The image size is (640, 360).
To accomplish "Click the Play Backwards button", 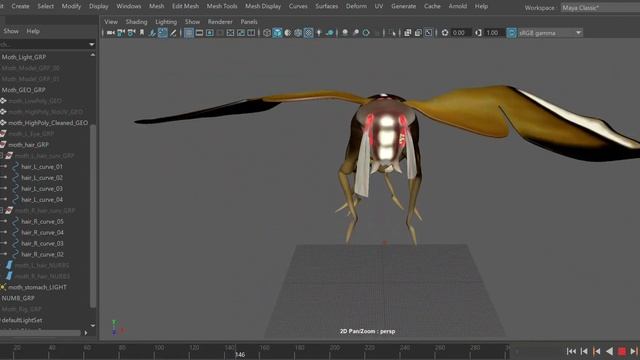I will click(609, 351).
